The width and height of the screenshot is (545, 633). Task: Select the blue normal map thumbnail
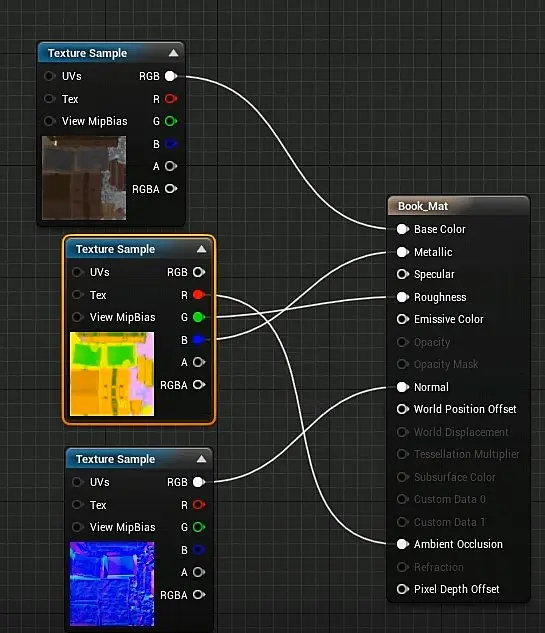(x=112, y=584)
